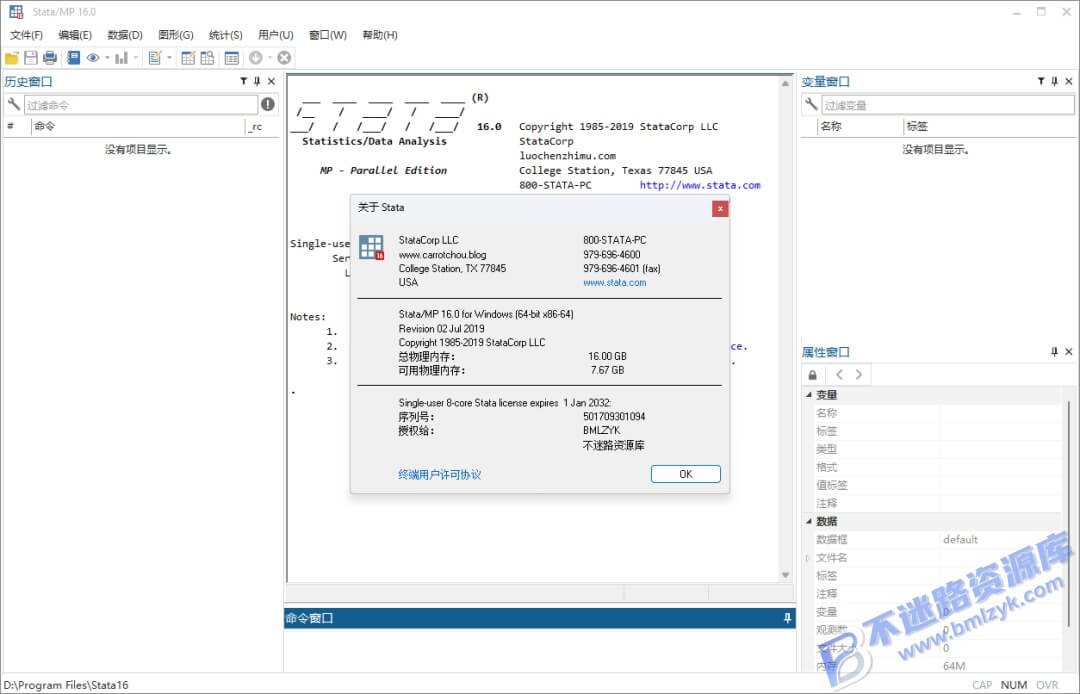1080x694 pixels.
Task: Collapse the 变量 section in Properties
Action: click(x=809, y=395)
